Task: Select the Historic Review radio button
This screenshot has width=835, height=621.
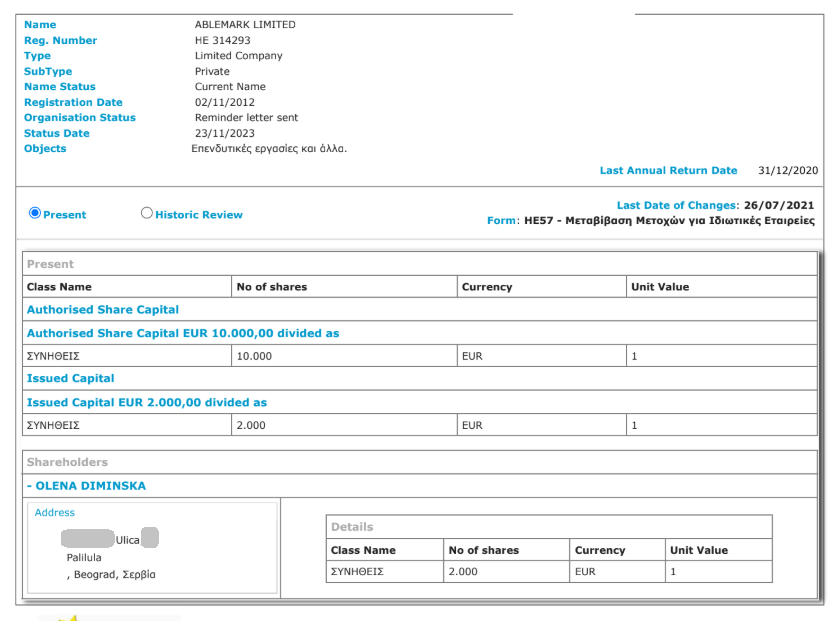Action: tap(146, 213)
